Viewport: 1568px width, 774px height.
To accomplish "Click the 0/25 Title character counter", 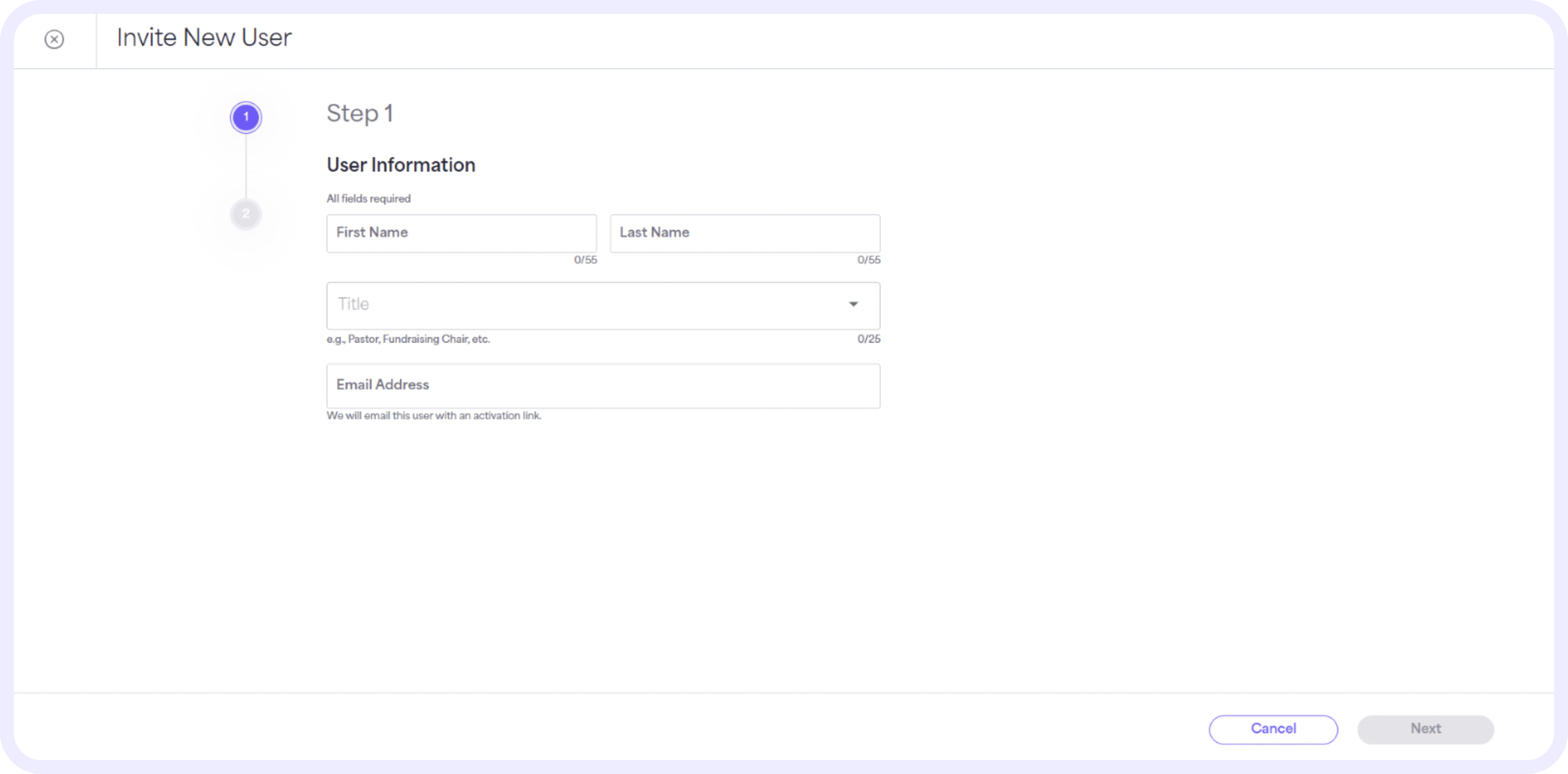I will (869, 339).
